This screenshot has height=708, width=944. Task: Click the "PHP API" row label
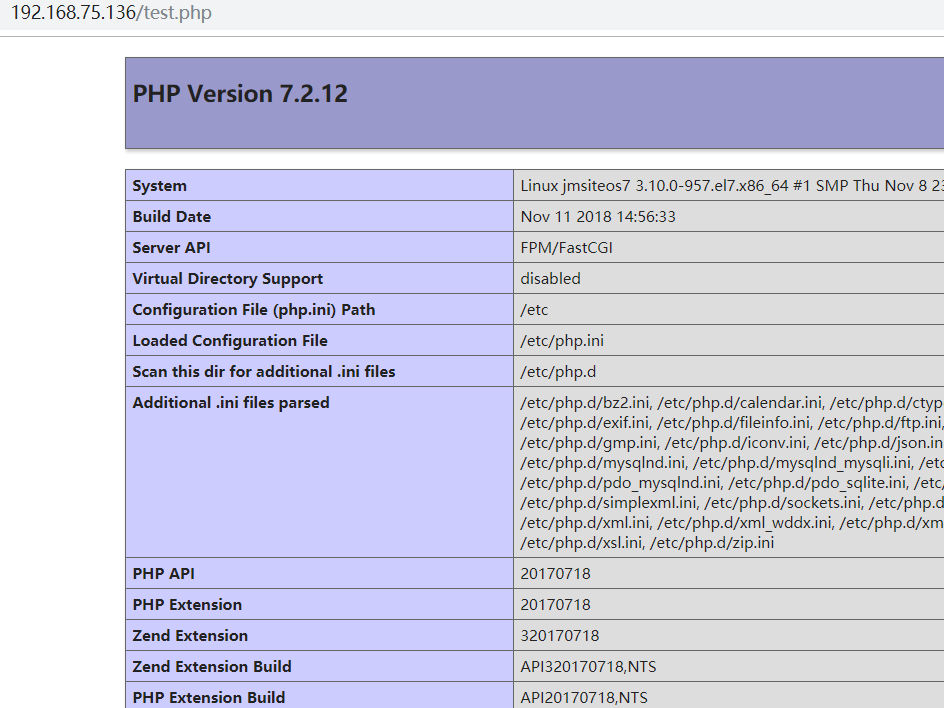(163, 574)
